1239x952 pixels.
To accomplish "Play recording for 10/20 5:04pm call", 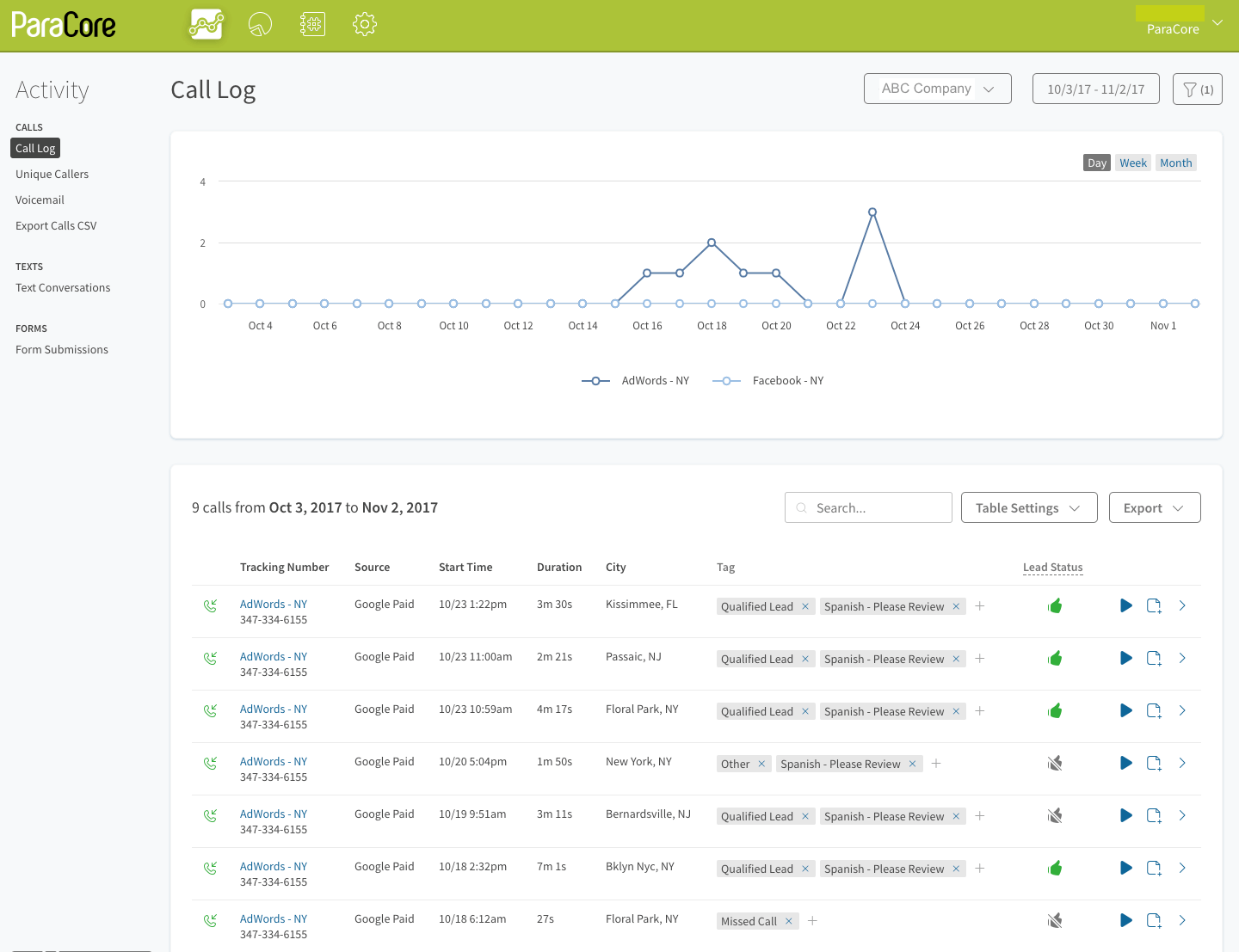I will [1126, 763].
